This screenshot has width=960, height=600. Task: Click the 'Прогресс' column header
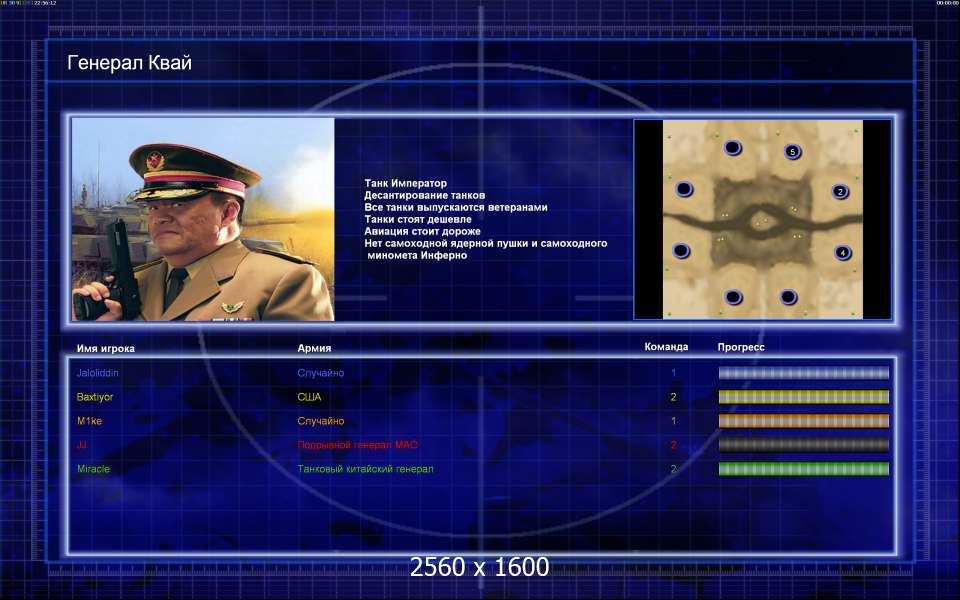741,347
